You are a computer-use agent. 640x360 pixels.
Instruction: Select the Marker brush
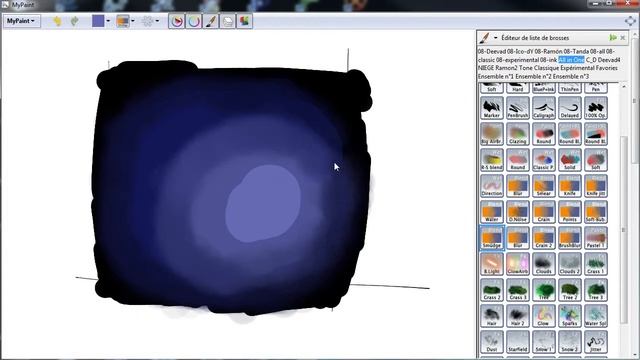(x=492, y=108)
